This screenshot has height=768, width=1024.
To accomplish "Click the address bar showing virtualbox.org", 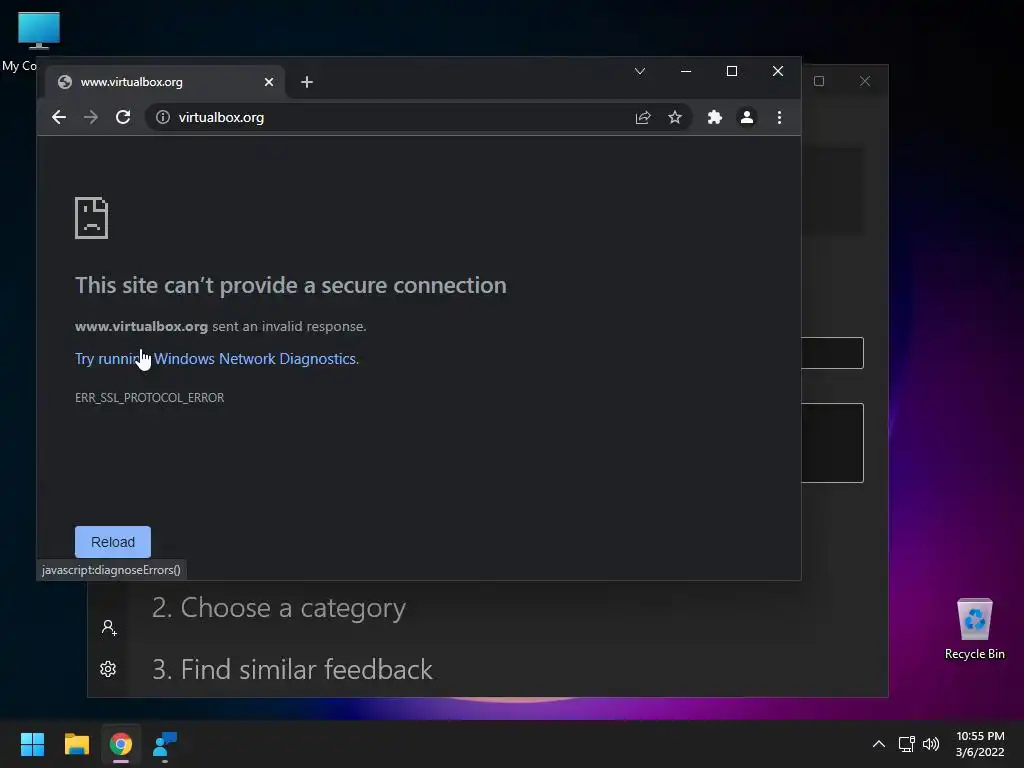I will [x=418, y=118].
